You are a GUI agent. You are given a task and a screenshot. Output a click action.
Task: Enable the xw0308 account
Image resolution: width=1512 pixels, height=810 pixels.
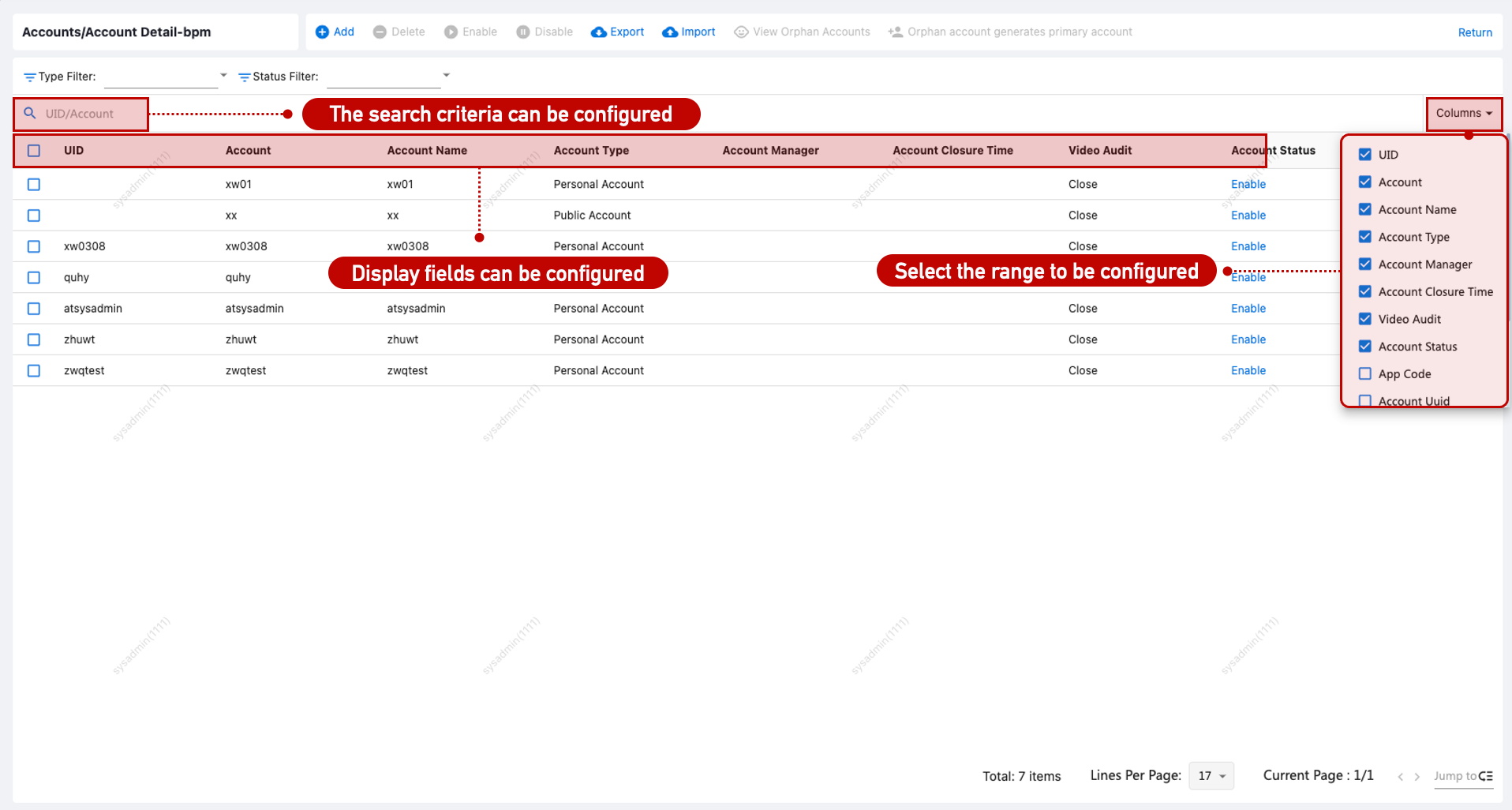click(1248, 246)
